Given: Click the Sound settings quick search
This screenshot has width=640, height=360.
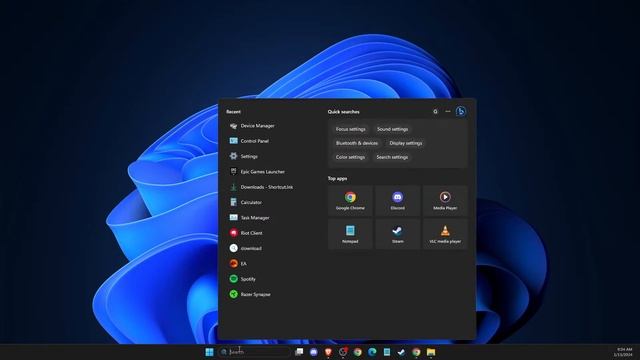Looking at the screenshot, I should click(392, 129).
